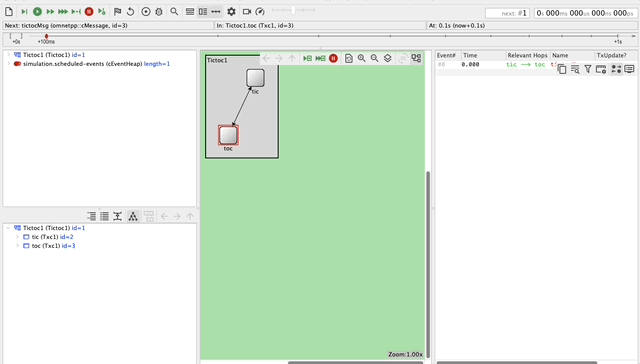Click the tic module in network canvas

tap(255, 78)
